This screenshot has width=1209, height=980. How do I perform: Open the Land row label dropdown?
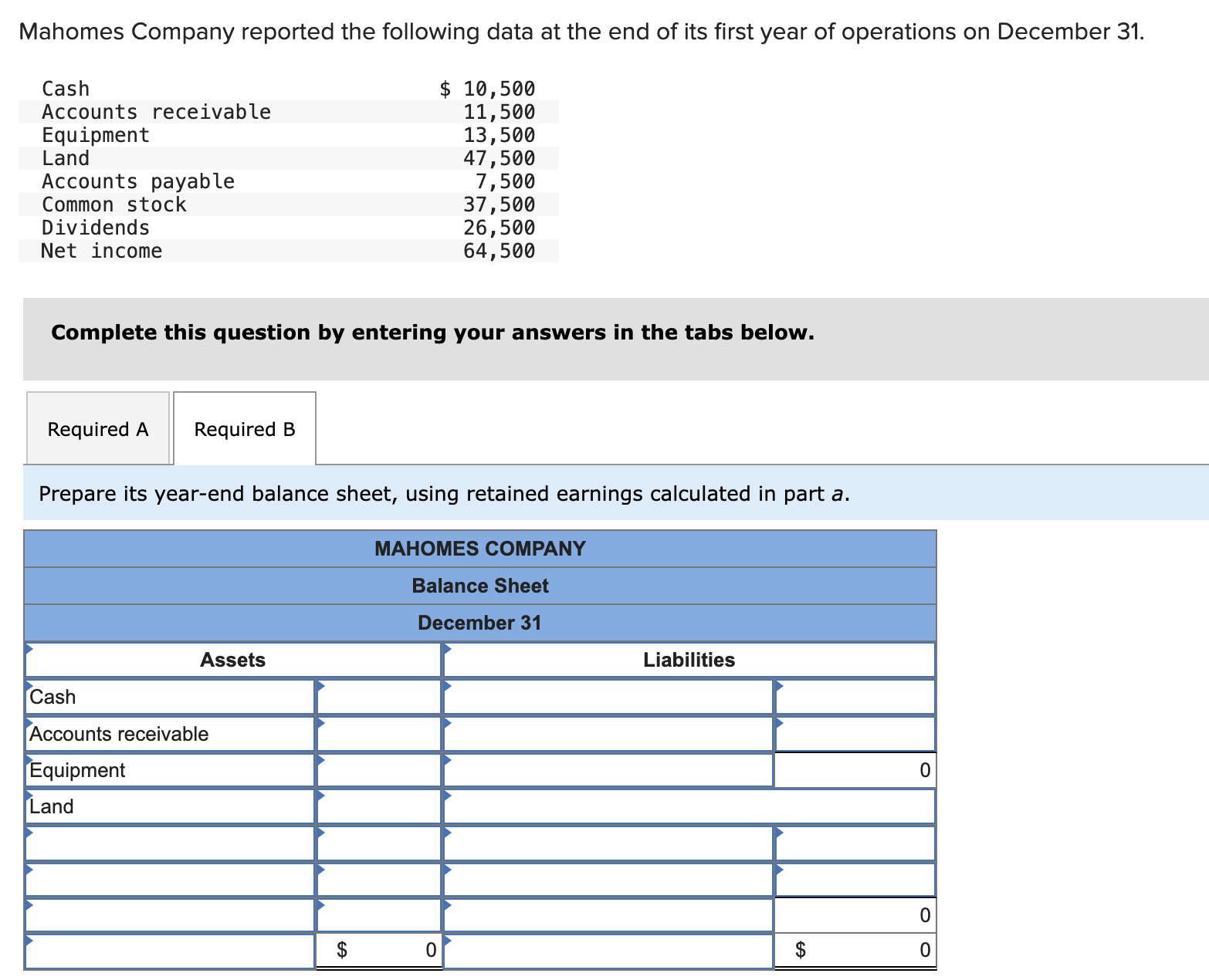[x=170, y=806]
